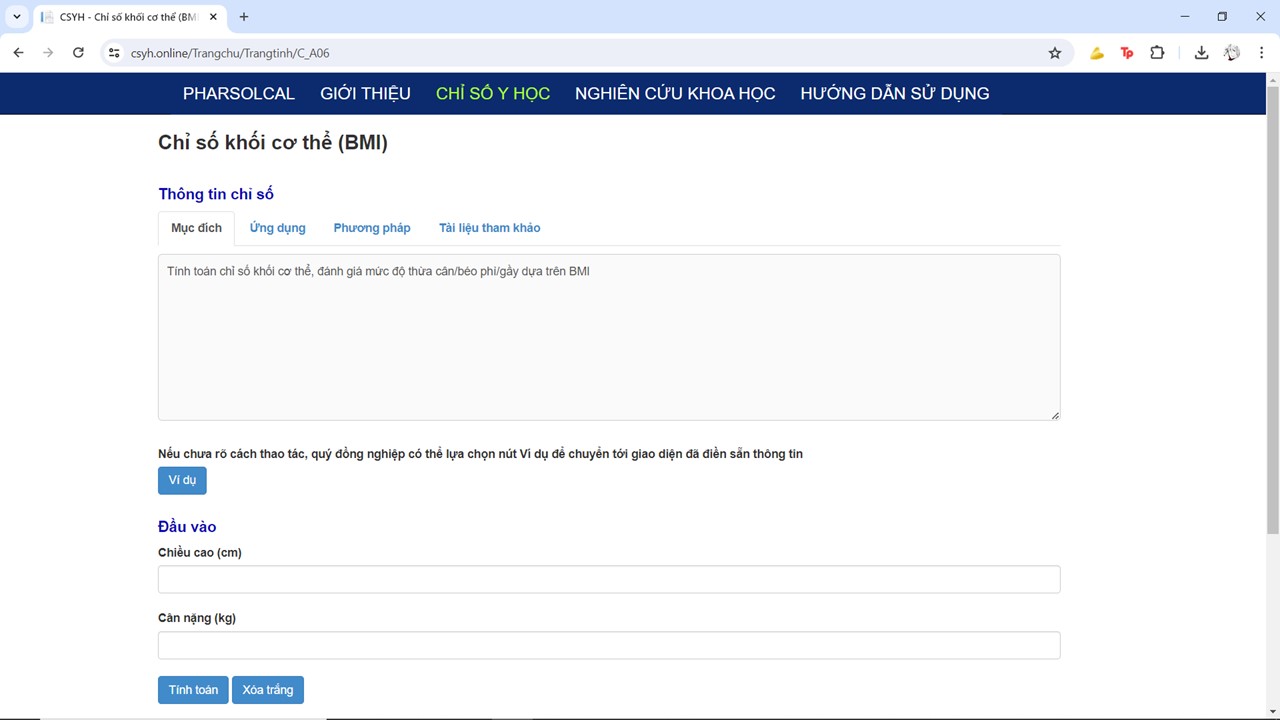The height and width of the screenshot is (720, 1280).
Task: Select the CSYH - Chỉ số khối cơ thể tab
Action: [x=129, y=17]
